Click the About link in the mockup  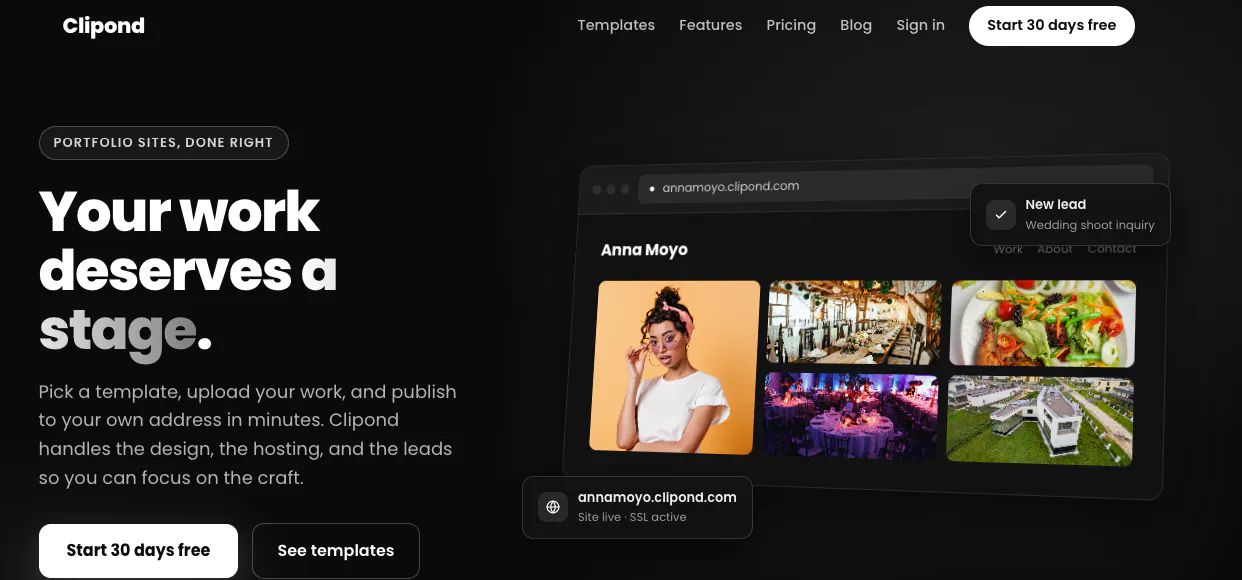pos(1055,249)
